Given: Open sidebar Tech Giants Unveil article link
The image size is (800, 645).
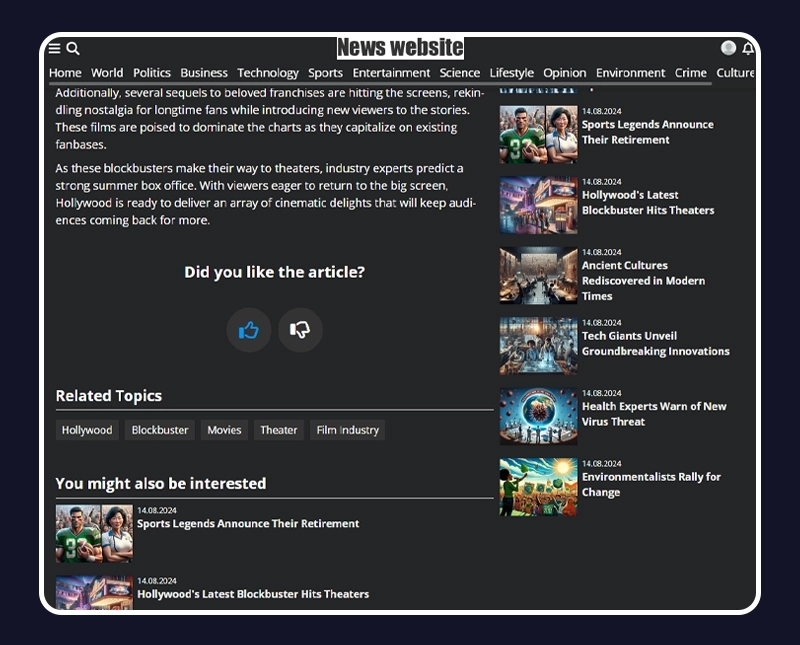Looking at the screenshot, I should point(655,344).
